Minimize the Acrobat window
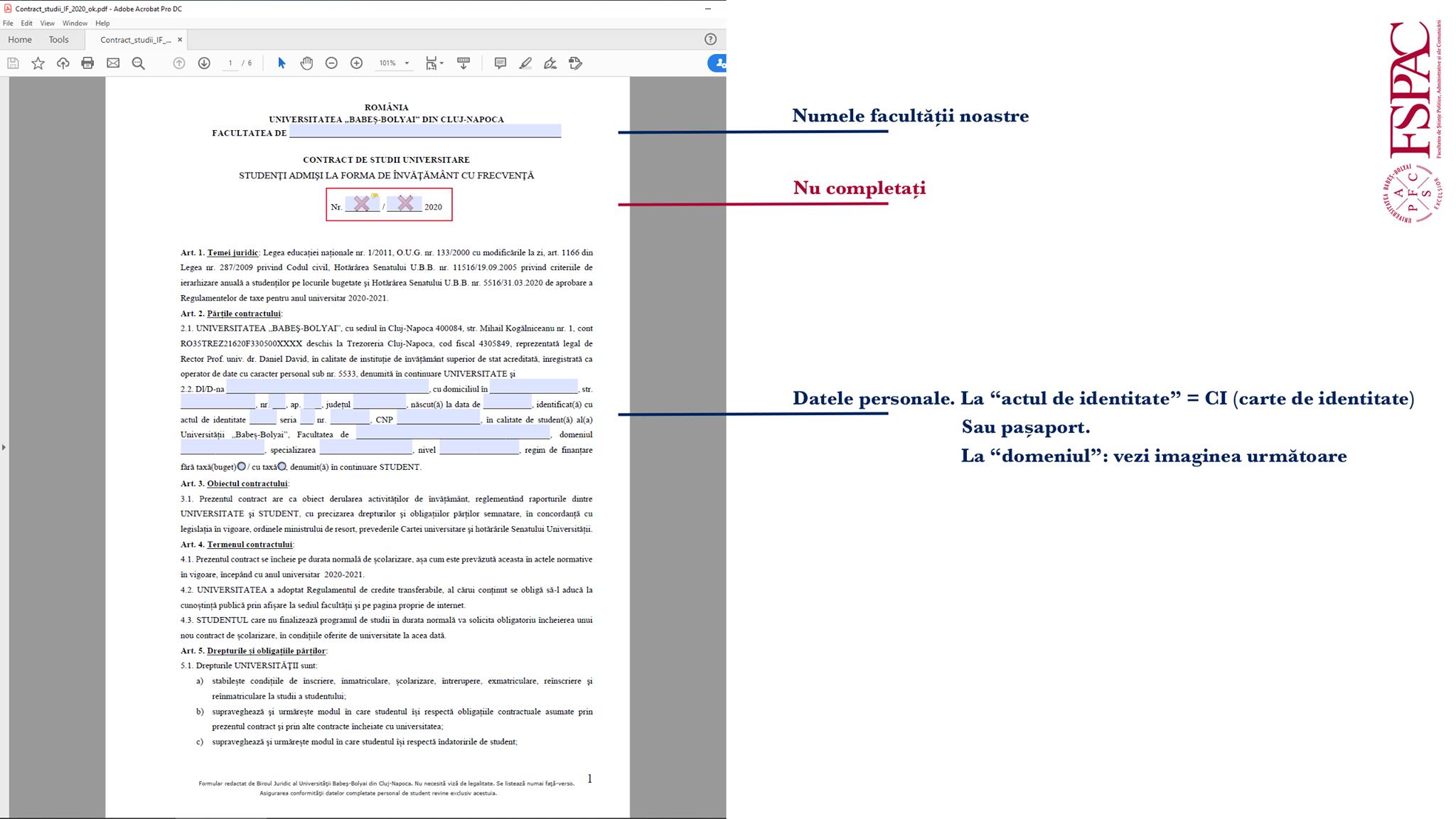This screenshot has width=1456, height=819. tap(708, 9)
